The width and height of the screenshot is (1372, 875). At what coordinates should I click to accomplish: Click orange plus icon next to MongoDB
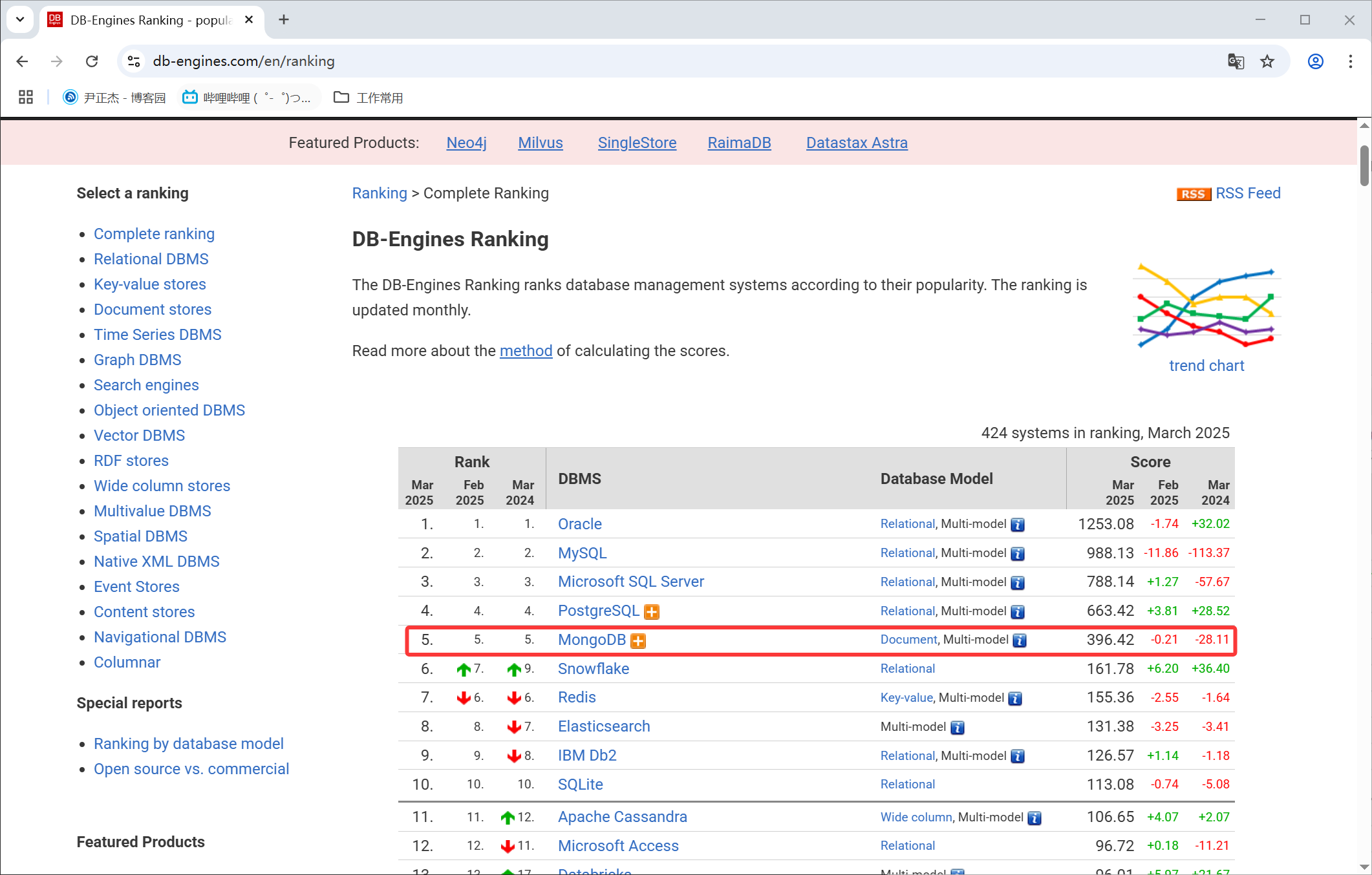(x=638, y=640)
